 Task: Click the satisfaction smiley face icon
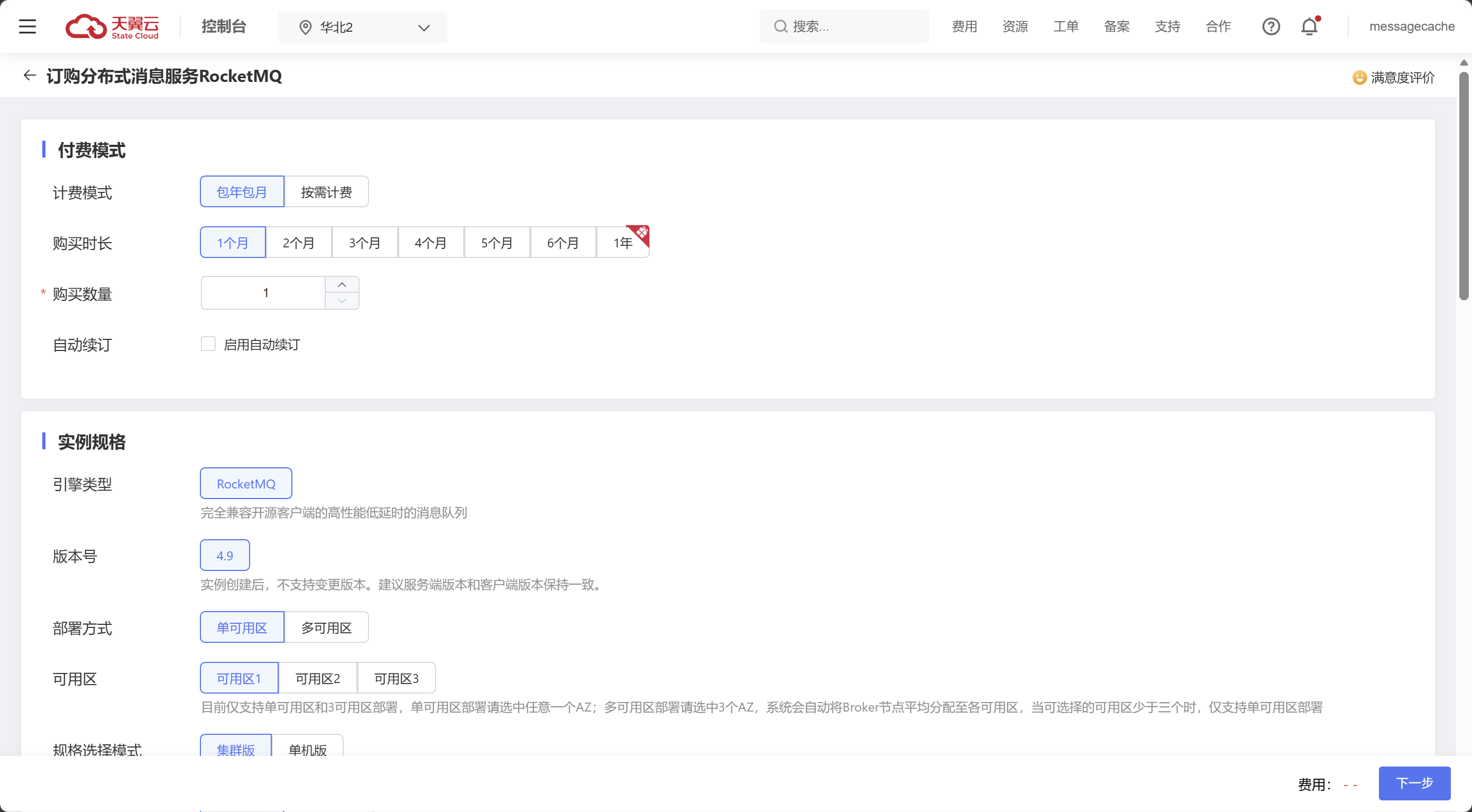(x=1359, y=77)
